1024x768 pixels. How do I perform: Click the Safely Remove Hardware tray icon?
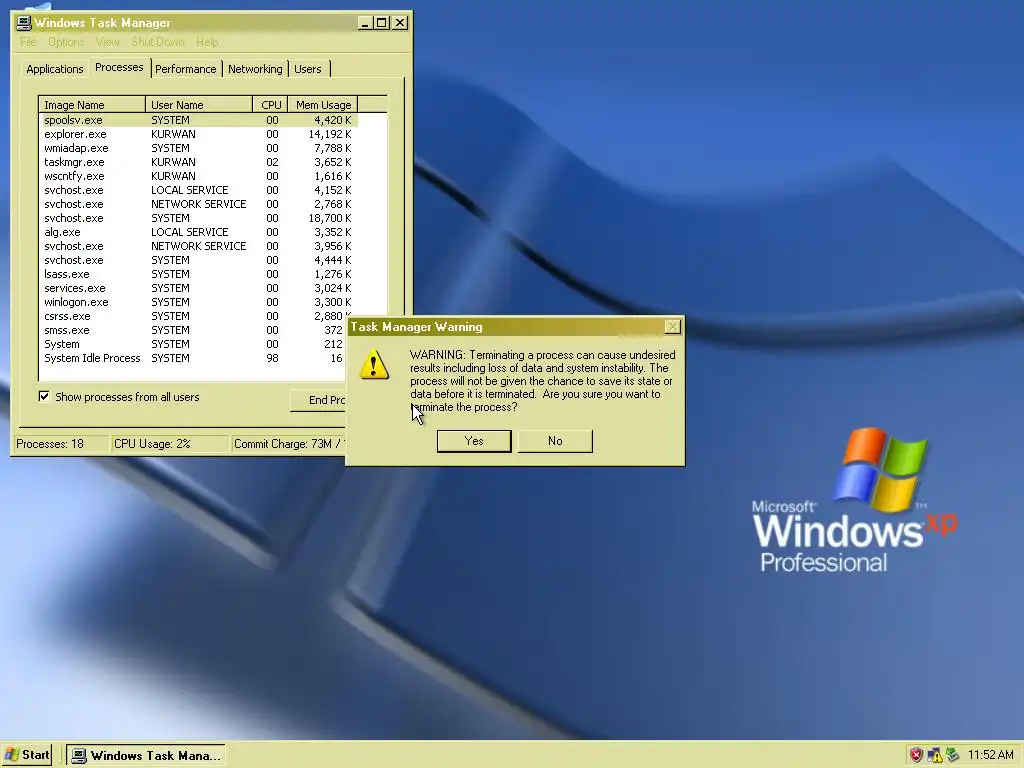click(x=952, y=756)
